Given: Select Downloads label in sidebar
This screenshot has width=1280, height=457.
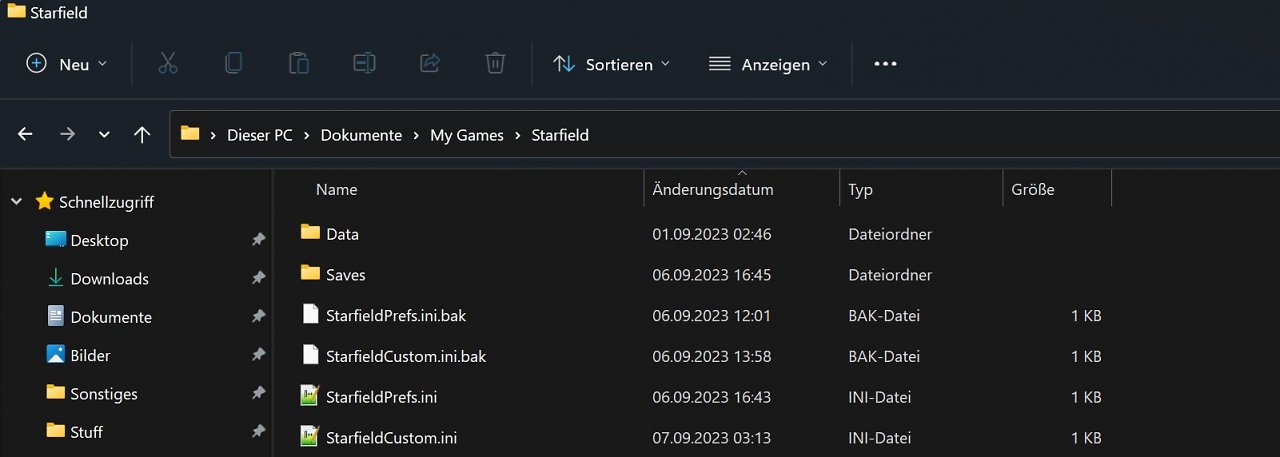Looking at the screenshot, I should point(109,279).
